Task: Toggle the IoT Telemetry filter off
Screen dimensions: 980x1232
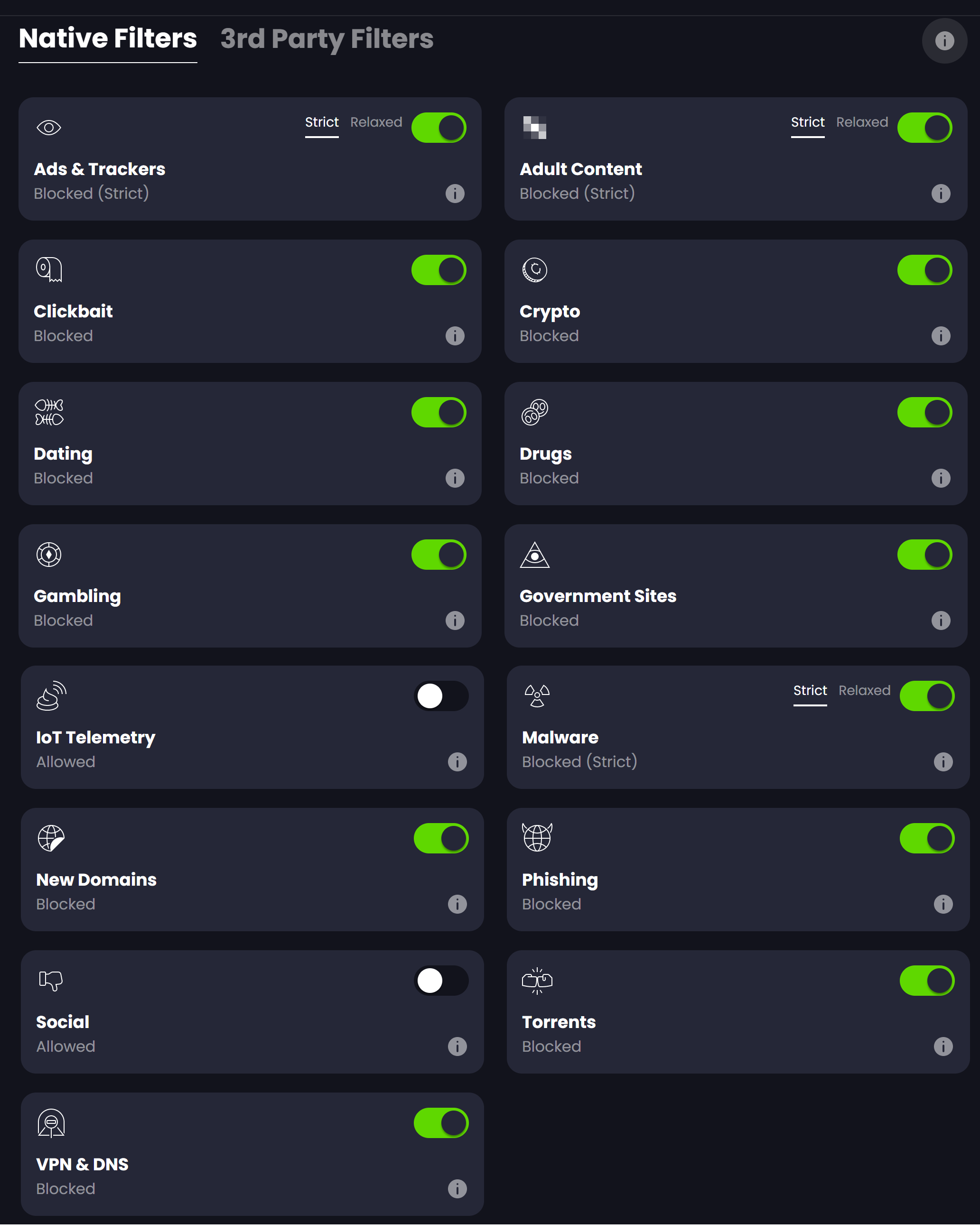Action: [440, 697]
